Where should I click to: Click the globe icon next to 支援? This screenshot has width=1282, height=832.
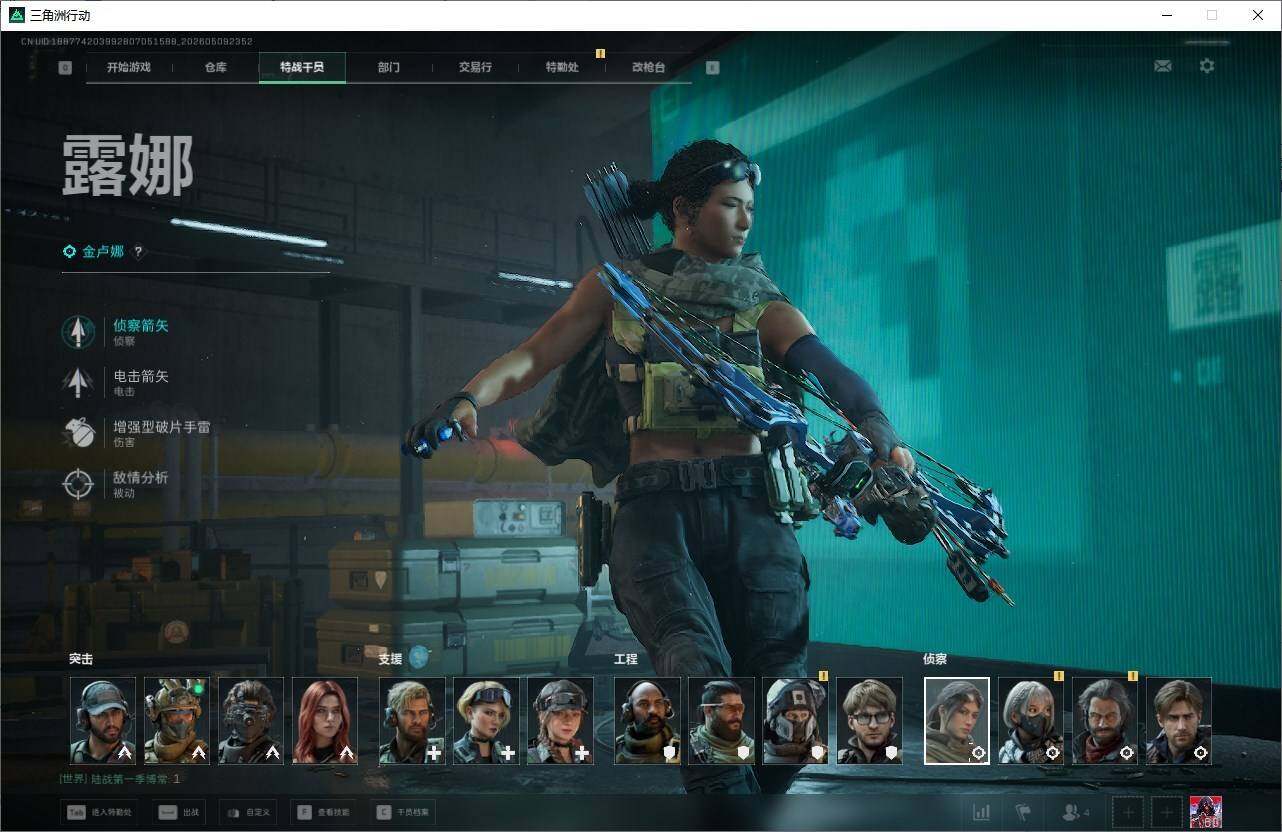(x=419, y=657)
